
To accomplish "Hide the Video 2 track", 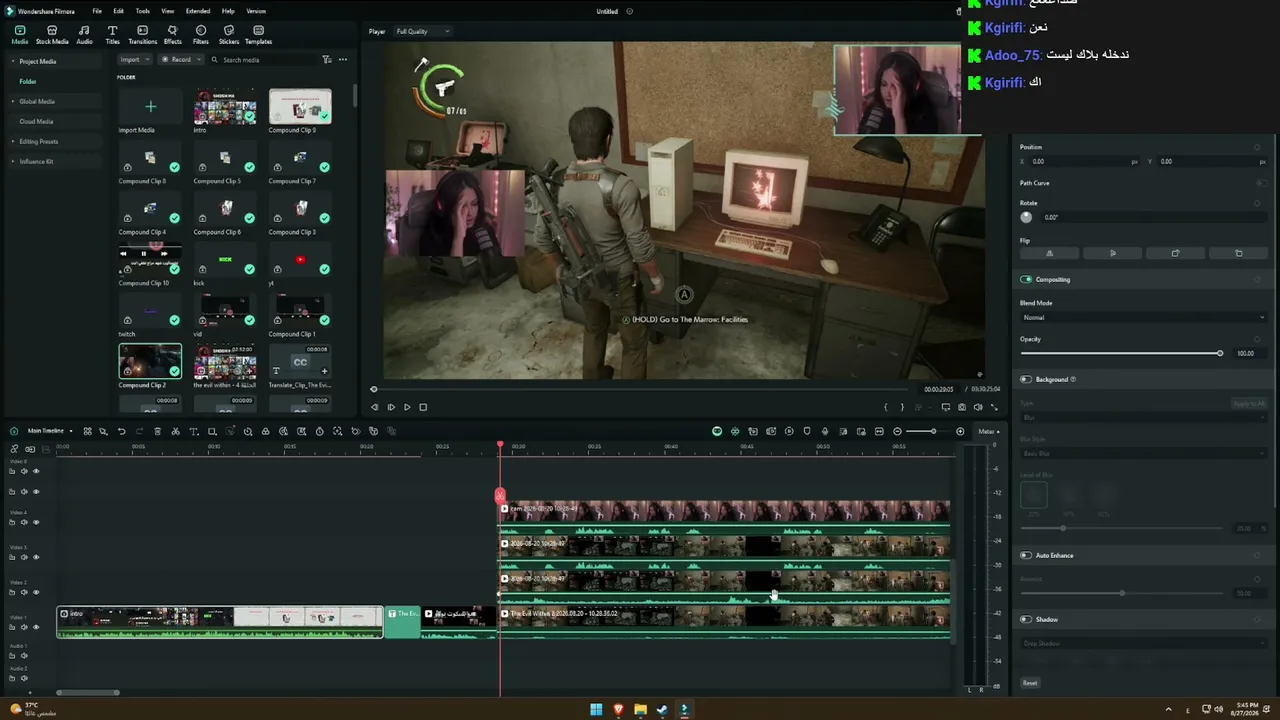I will tap(36, 592).
